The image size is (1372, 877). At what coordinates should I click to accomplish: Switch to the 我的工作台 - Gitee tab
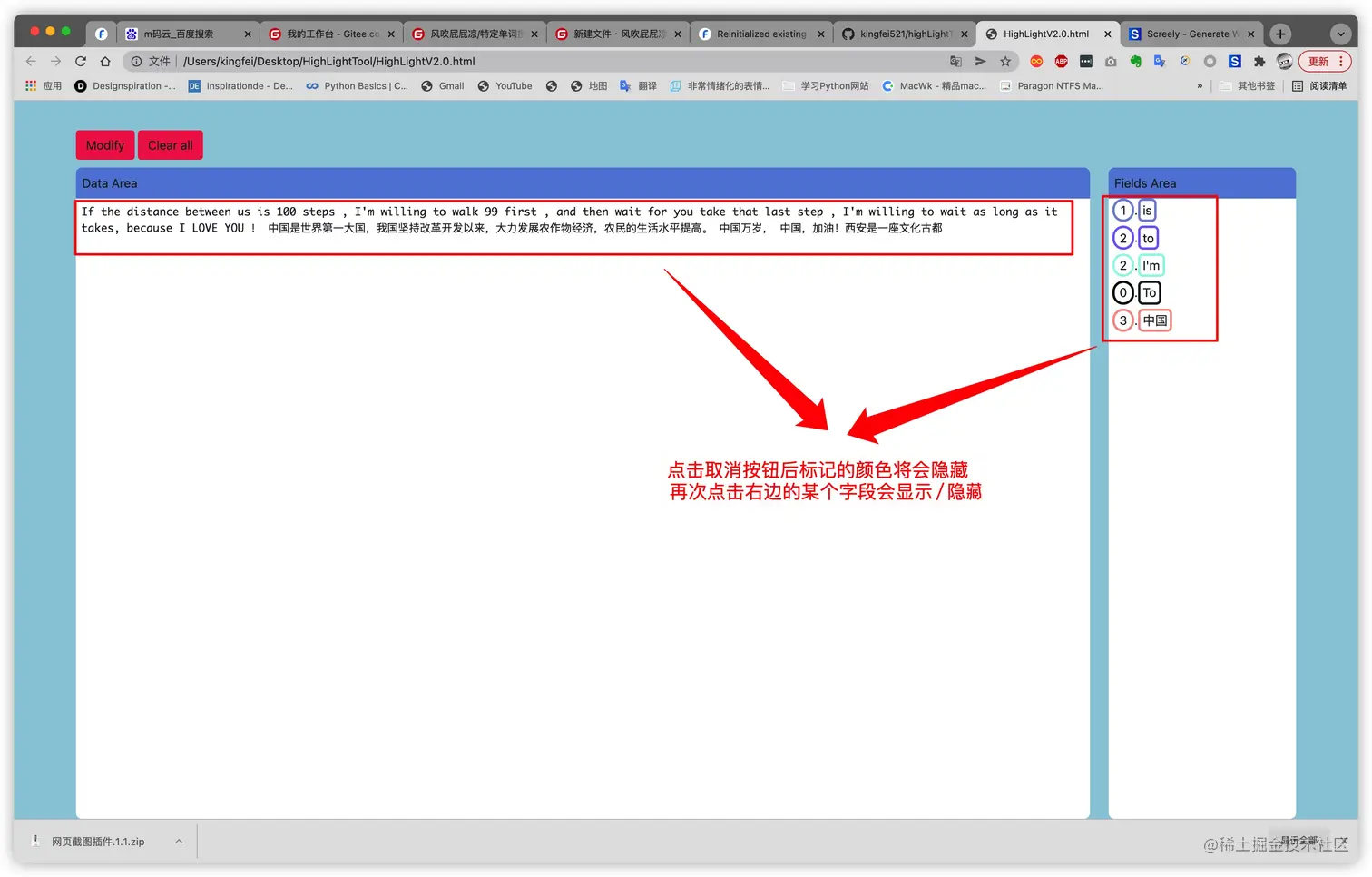(x=331, y=34)
